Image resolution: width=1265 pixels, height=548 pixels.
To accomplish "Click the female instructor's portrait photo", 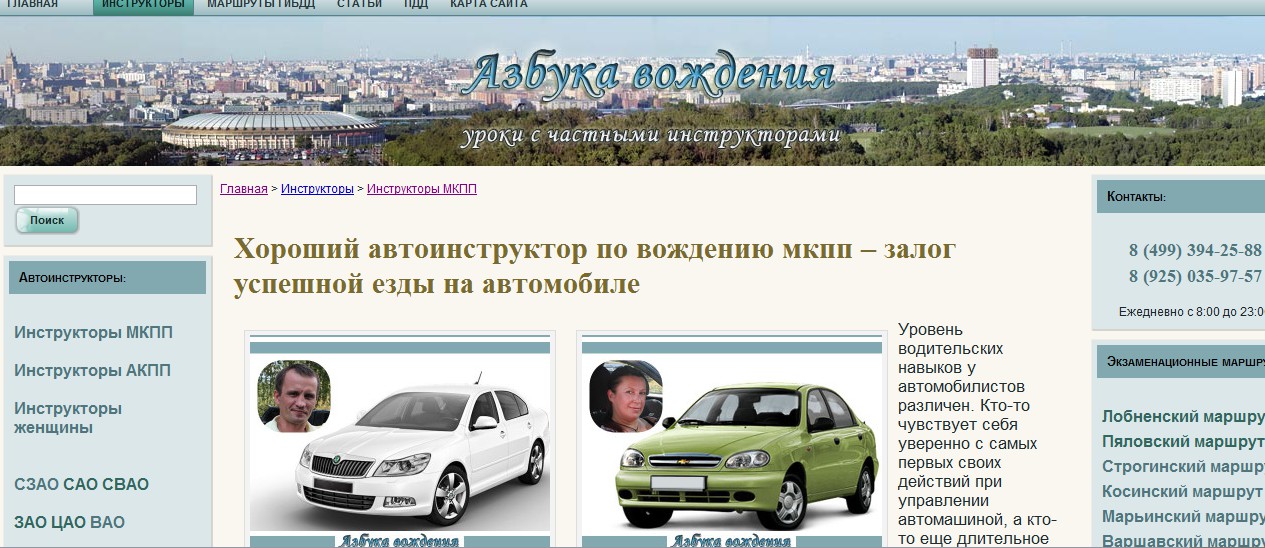I will click(x=626, y=396).
